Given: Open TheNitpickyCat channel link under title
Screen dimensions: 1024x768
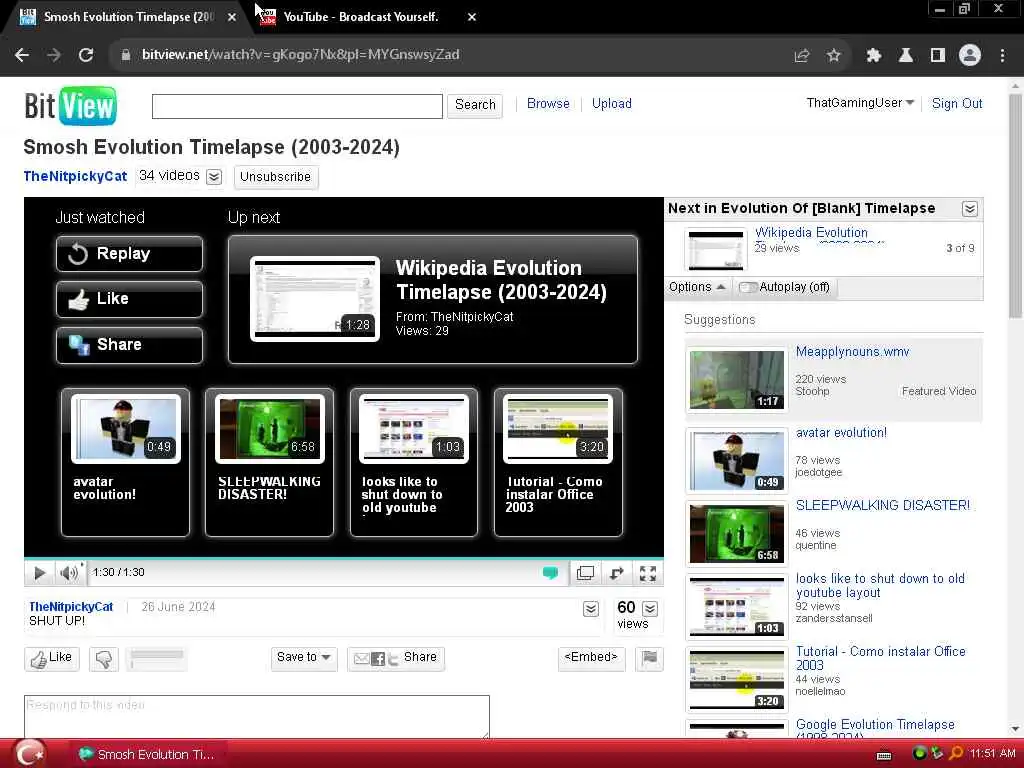Looking at the screenshot, I should click(x=75, y=176).
